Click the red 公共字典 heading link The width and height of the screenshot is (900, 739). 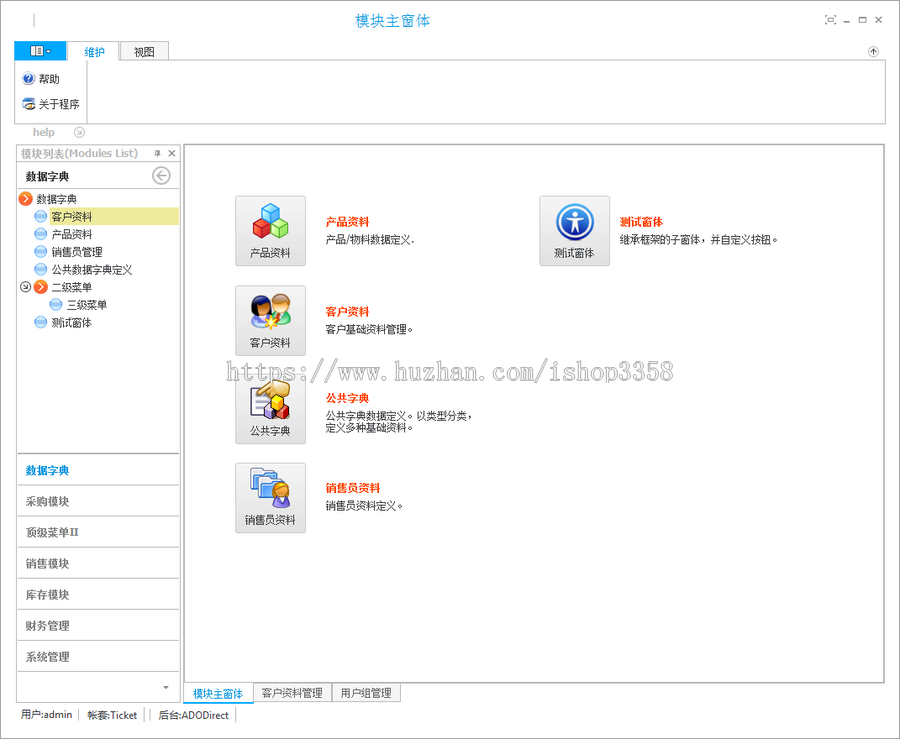pyautogui.click(x=347, y=398)
